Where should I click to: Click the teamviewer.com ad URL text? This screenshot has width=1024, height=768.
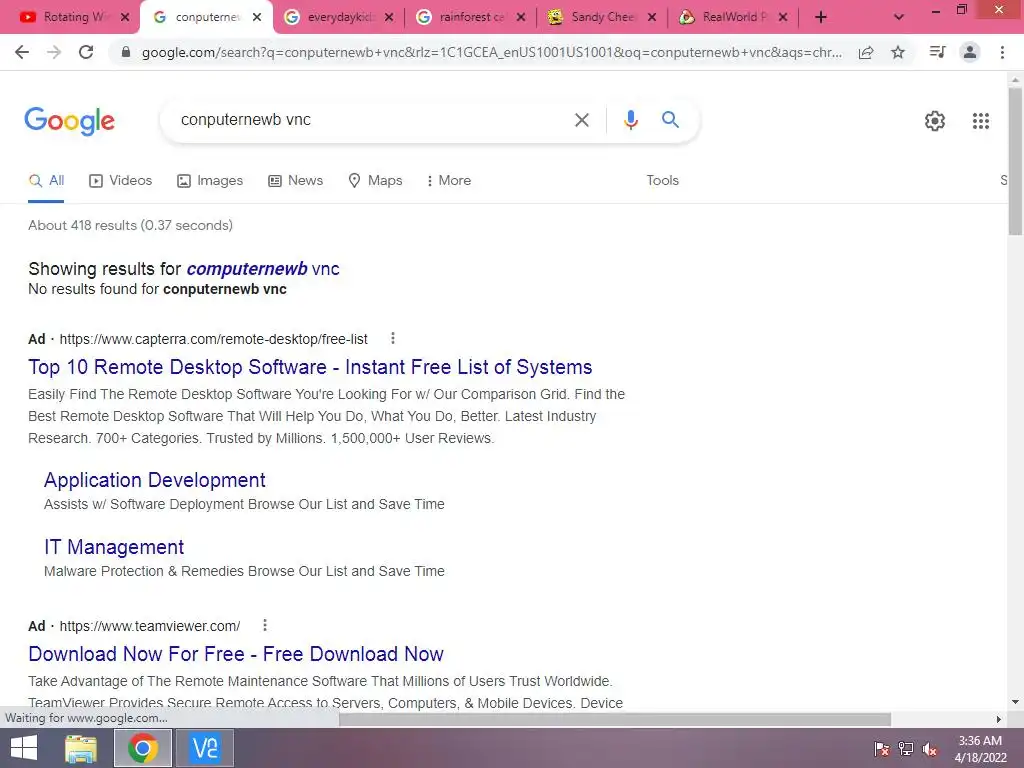(150, 626)
